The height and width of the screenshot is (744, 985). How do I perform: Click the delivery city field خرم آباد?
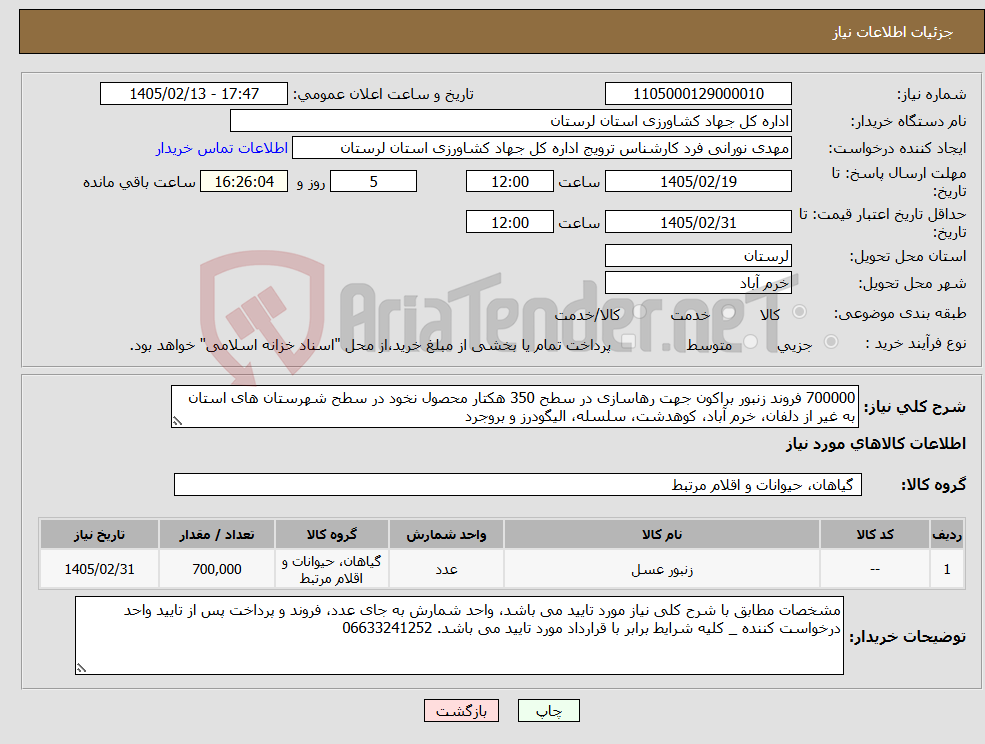[x=698, y=283]
